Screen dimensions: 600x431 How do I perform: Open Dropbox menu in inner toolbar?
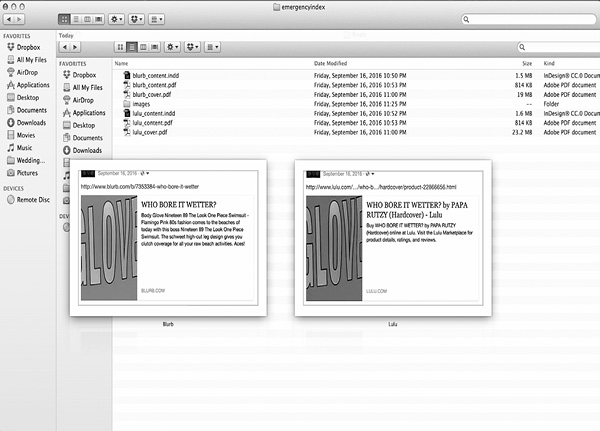tap(192, 47)
